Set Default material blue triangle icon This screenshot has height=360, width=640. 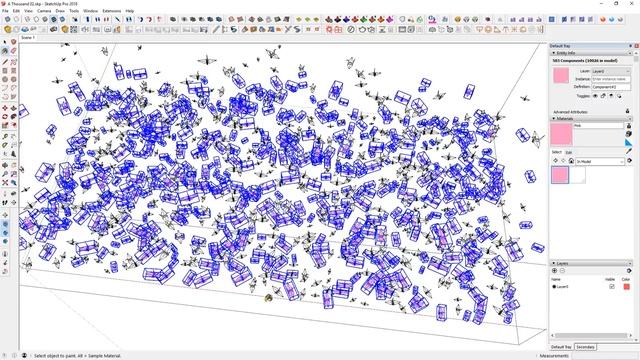(x=629, y=142)
